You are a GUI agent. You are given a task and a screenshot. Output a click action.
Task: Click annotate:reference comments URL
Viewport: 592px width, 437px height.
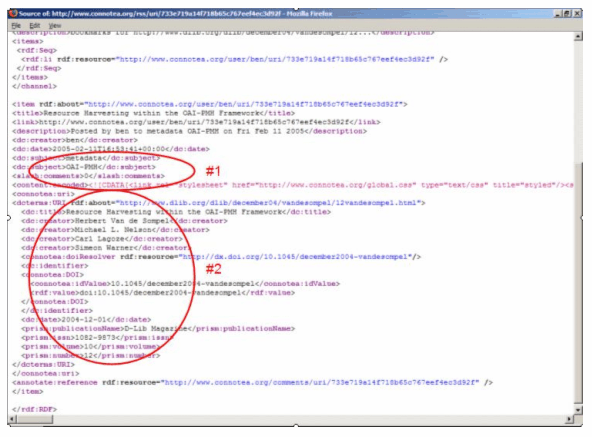coord(321,383)
